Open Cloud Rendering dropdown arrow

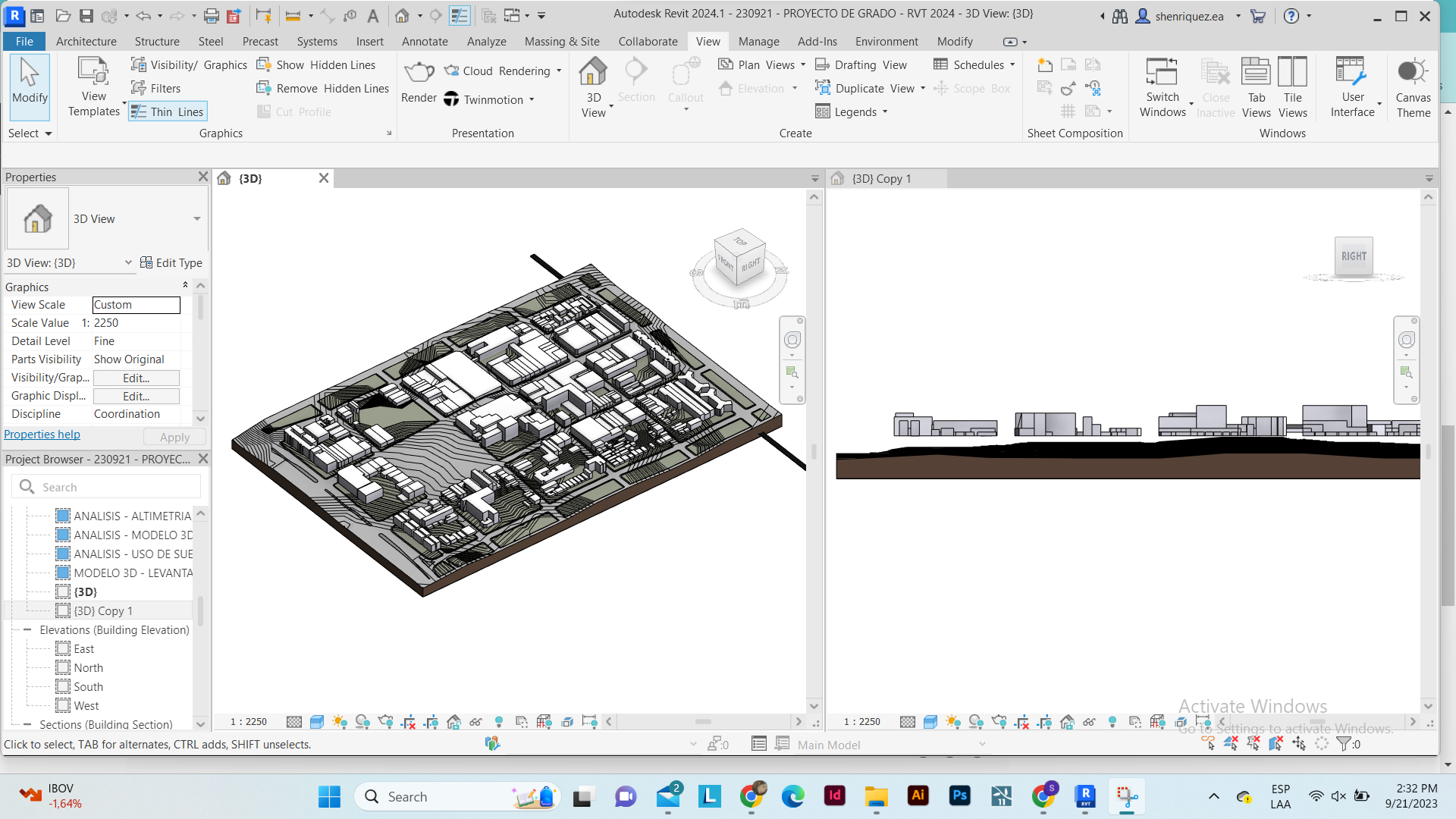point(559,71)
